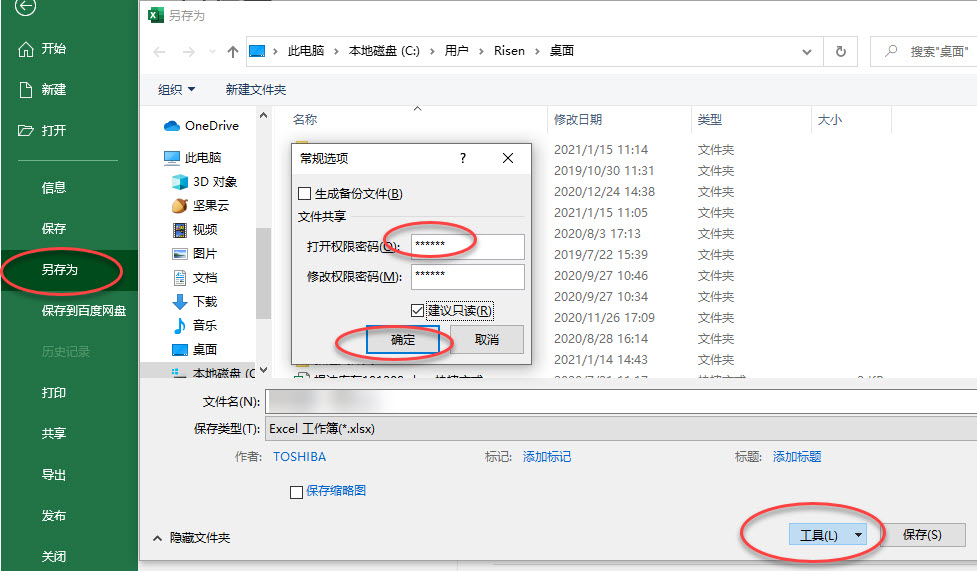The height and width of the screenshot is (571, 977).
Task: Expand the 组织 dropdown menu
Action: click(176, 90)
